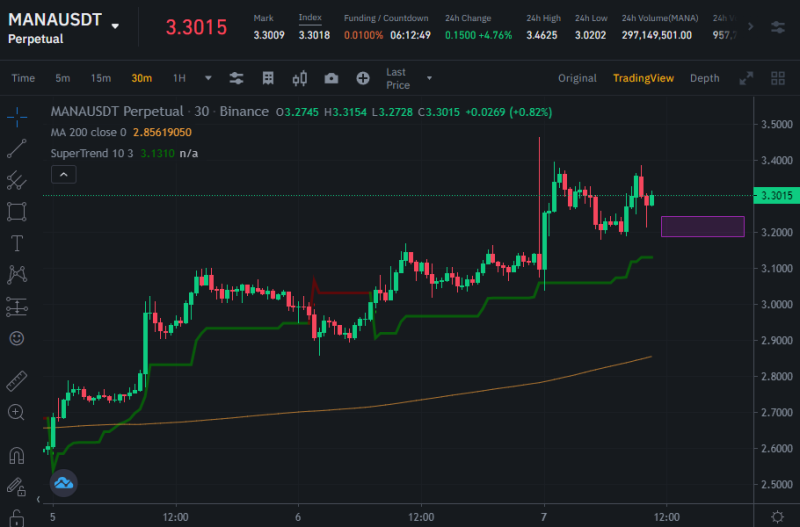The width and height of the screenshot is (800, 527).
Task: Open trading preferences sliders icon in header
Action: point(778,27)
